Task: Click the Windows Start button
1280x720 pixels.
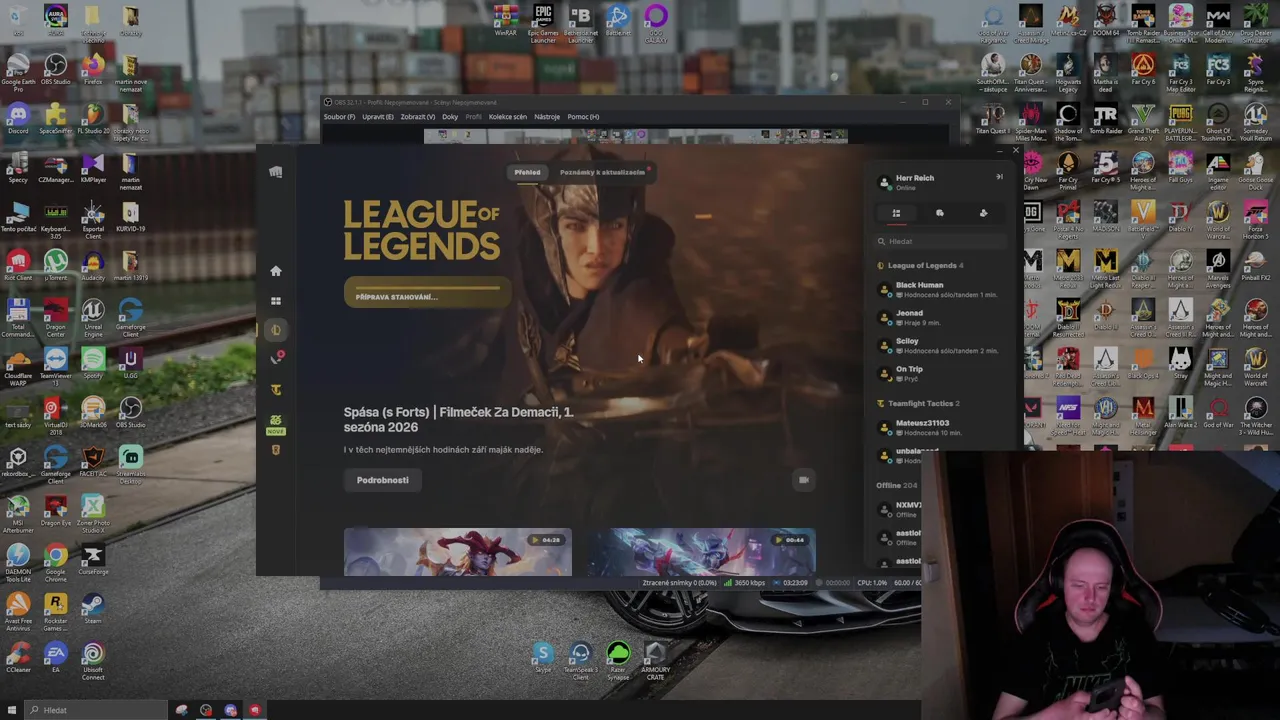Action: (x=12, y=710)
